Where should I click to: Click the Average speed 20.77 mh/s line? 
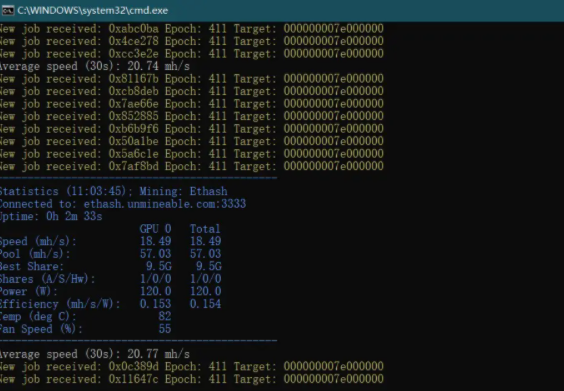94,354
